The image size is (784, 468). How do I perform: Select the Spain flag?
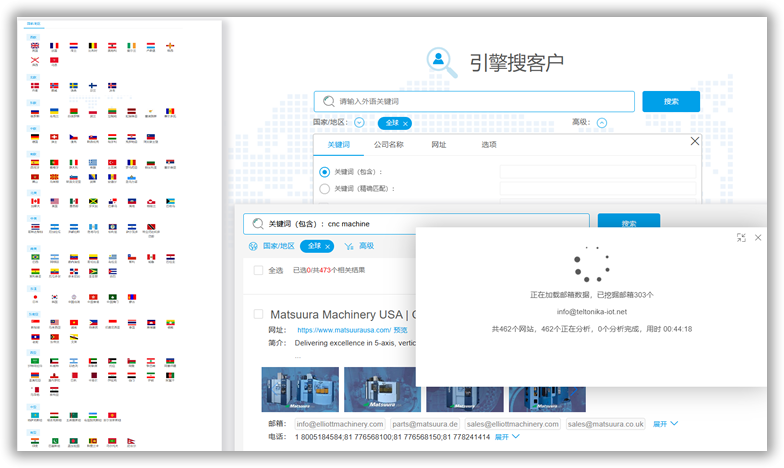pos(35,162)
